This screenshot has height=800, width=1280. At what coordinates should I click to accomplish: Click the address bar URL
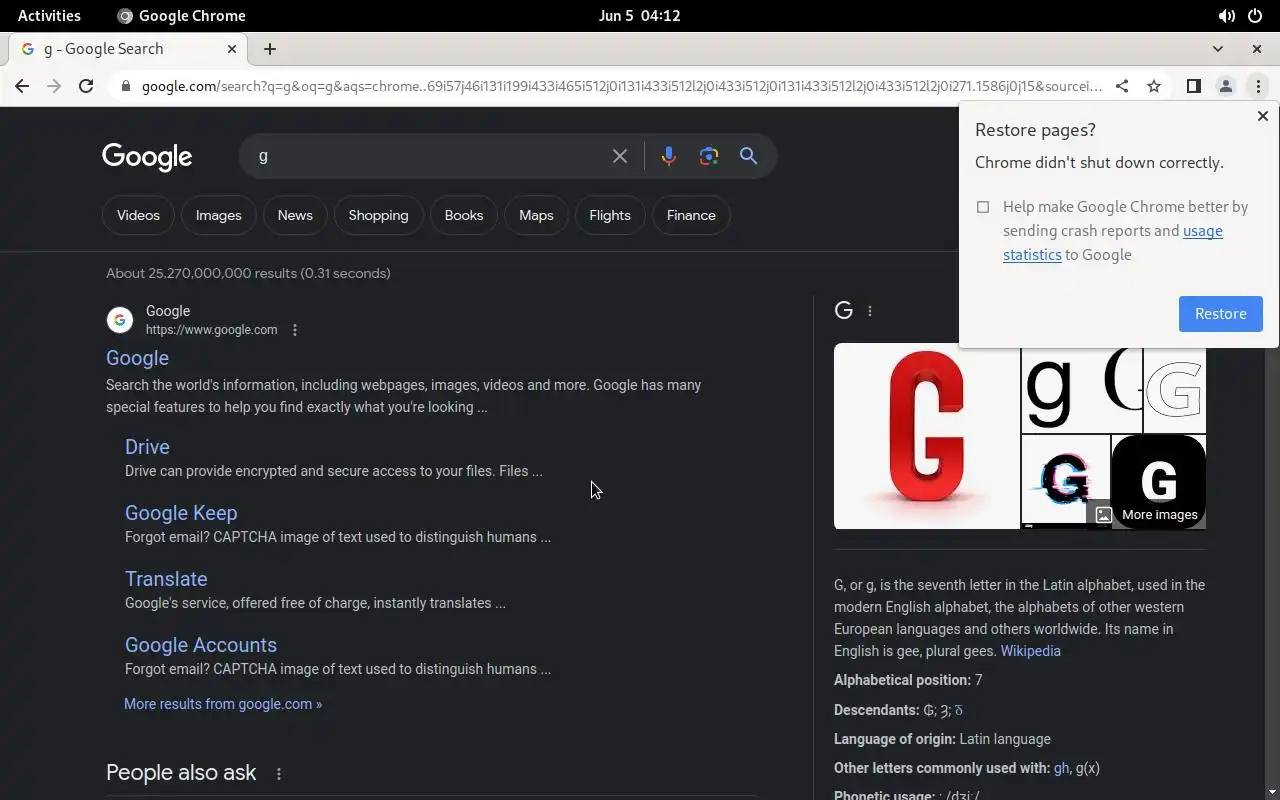pos(621,86)
